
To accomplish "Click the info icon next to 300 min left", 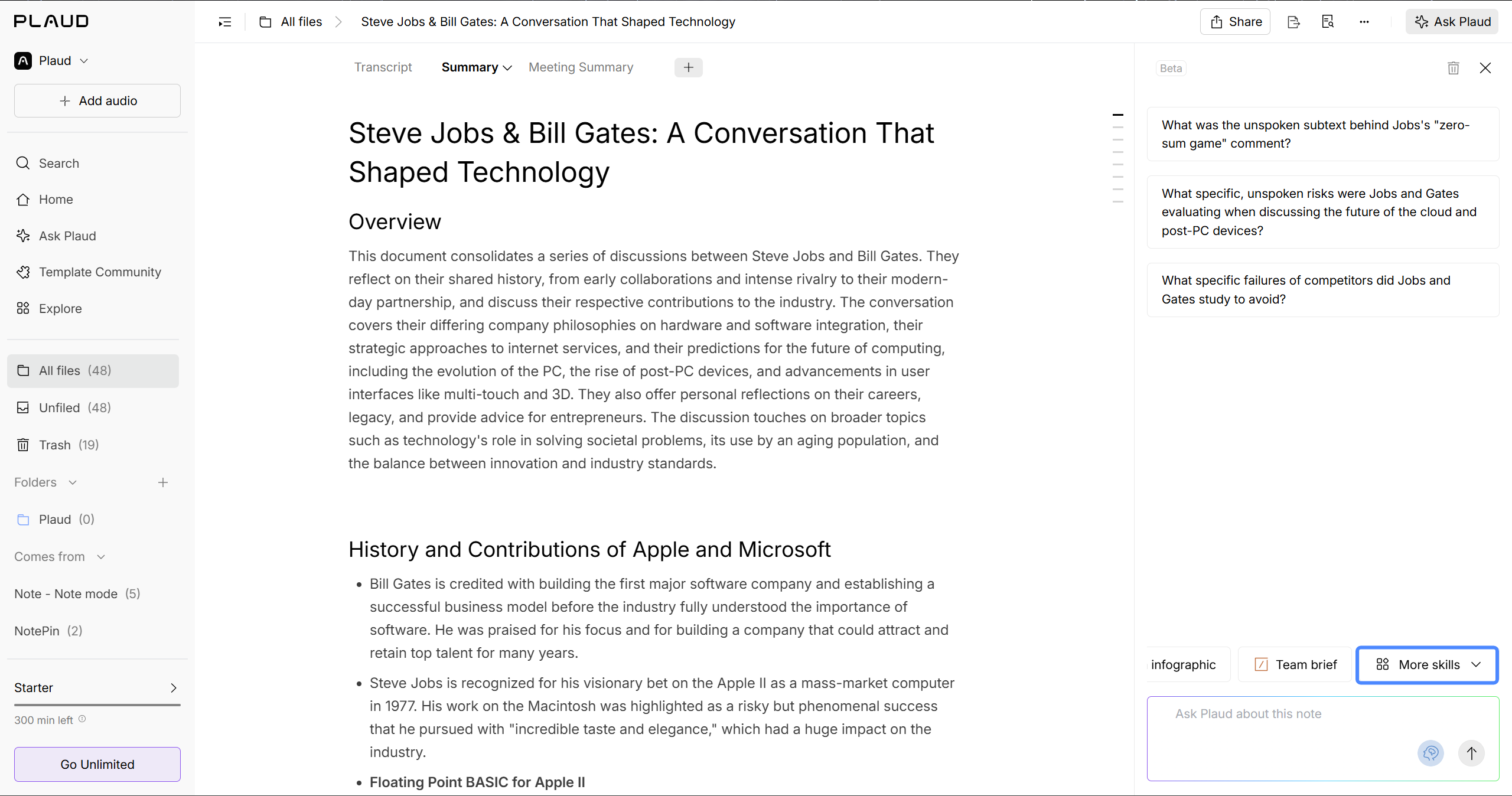I will click(82, 719).
